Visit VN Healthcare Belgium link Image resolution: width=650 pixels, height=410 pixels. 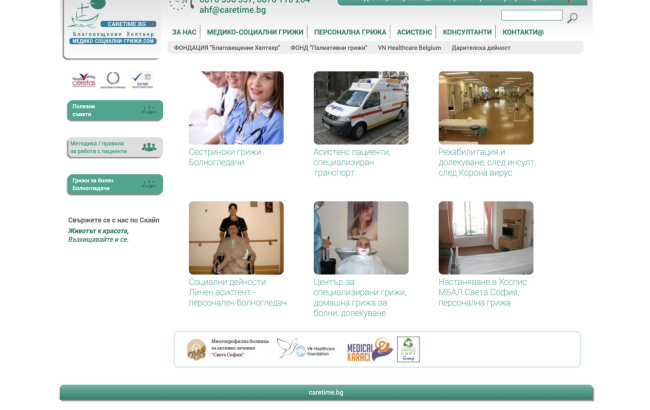click(409, 48)
